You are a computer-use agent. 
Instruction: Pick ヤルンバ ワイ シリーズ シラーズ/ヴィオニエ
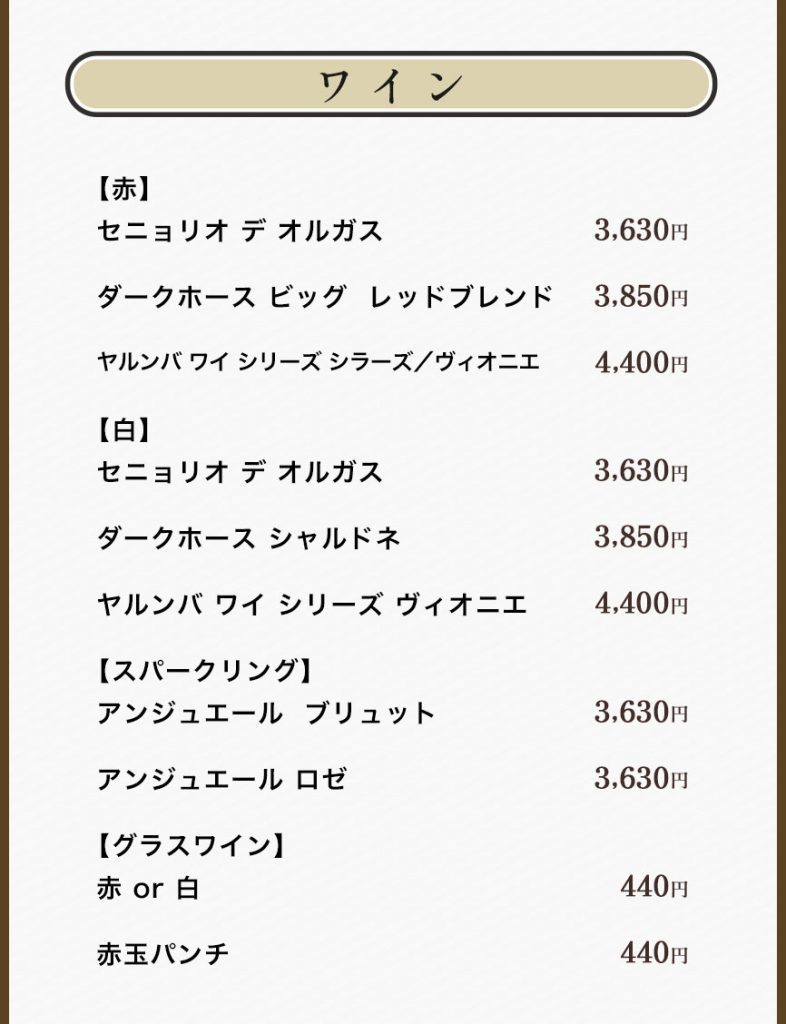pyautogui.click(x=318, y=362)
